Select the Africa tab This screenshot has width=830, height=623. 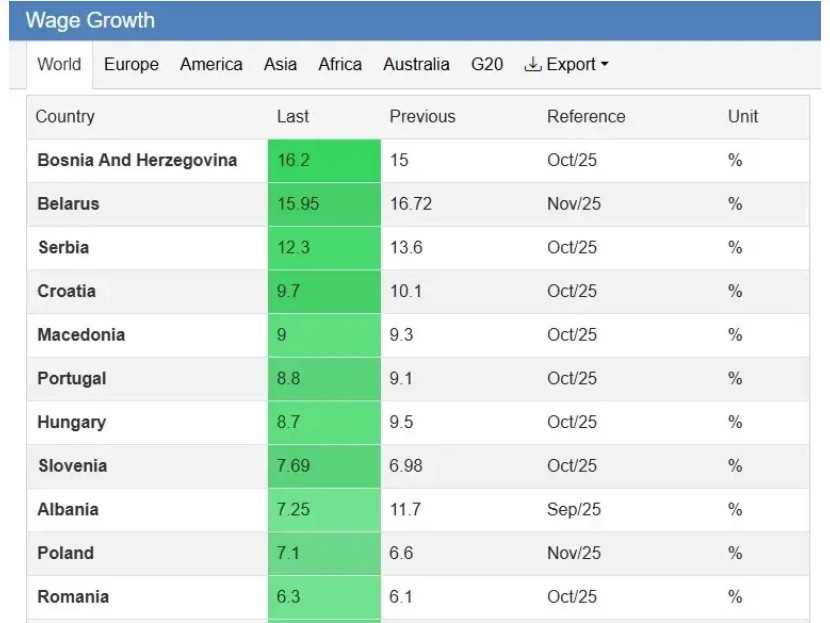[x=340, y=65]
